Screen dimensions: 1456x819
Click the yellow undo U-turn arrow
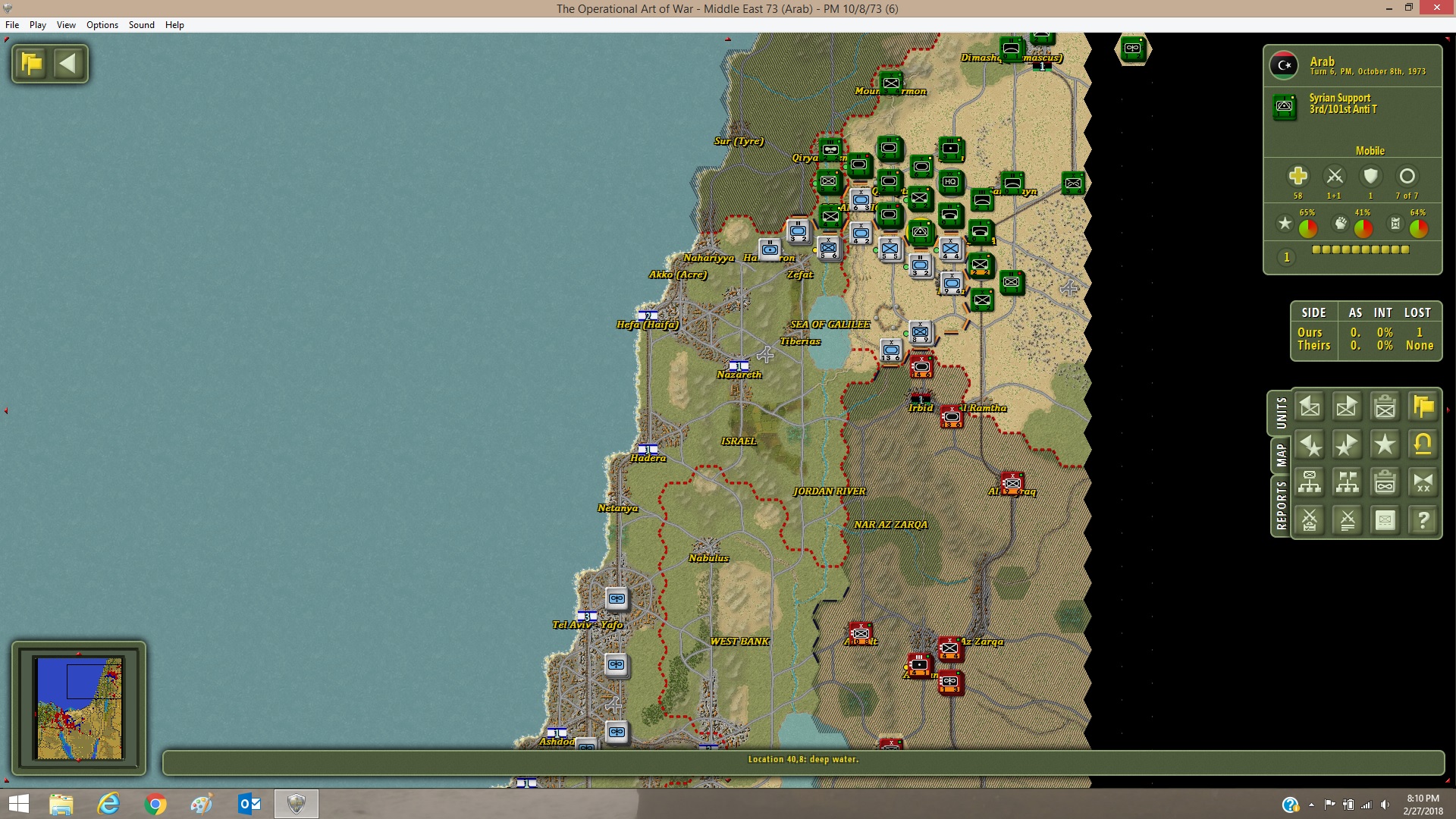tap(1423, 445)
